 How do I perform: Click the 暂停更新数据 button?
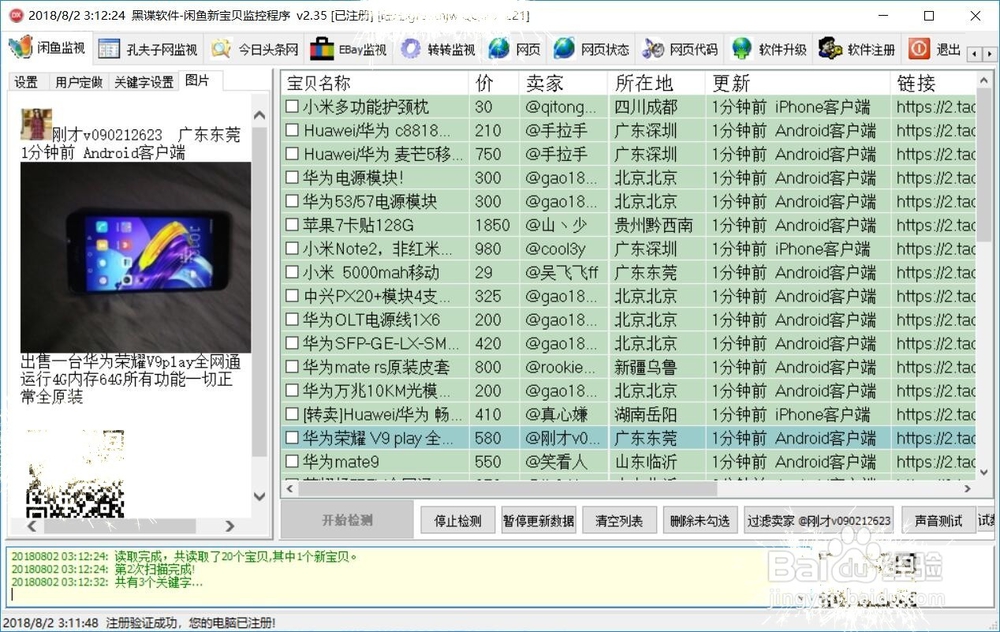click(x=539, y=521)
